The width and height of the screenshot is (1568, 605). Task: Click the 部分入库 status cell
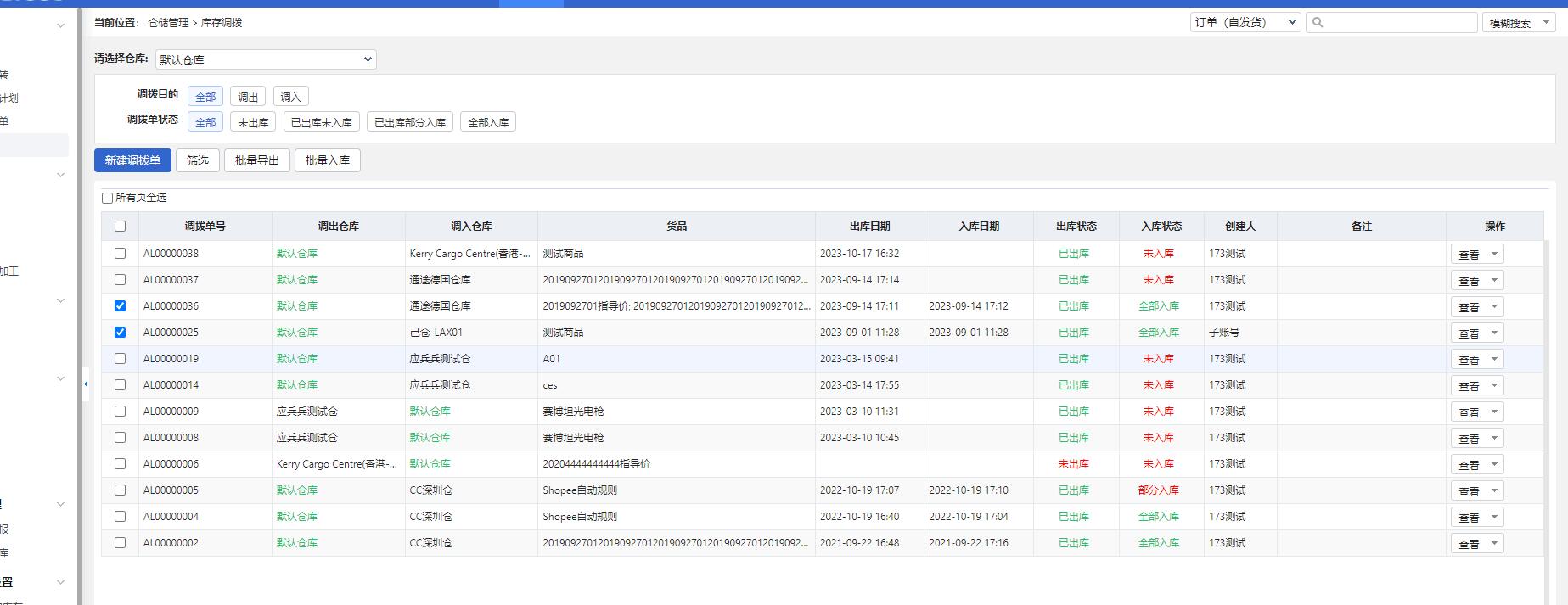click(1159, 490)
